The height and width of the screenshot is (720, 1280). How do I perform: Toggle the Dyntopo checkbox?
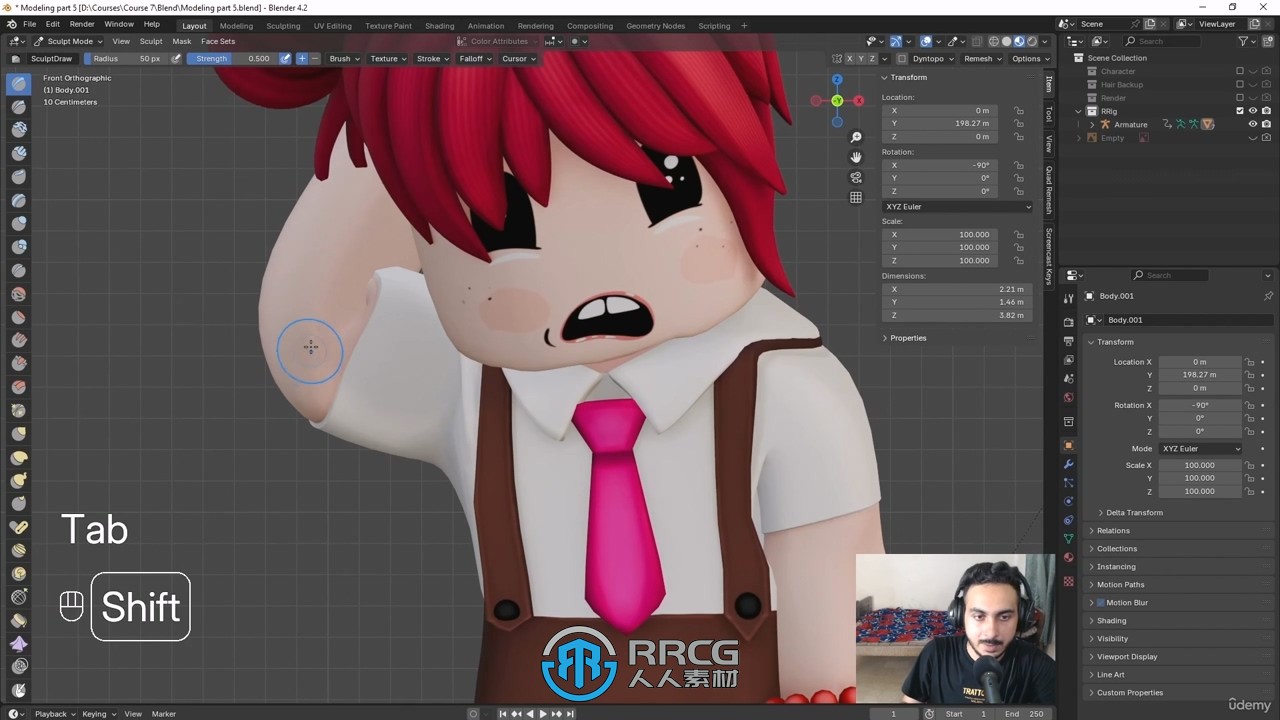pyautogui.click(x=902, y=58)
